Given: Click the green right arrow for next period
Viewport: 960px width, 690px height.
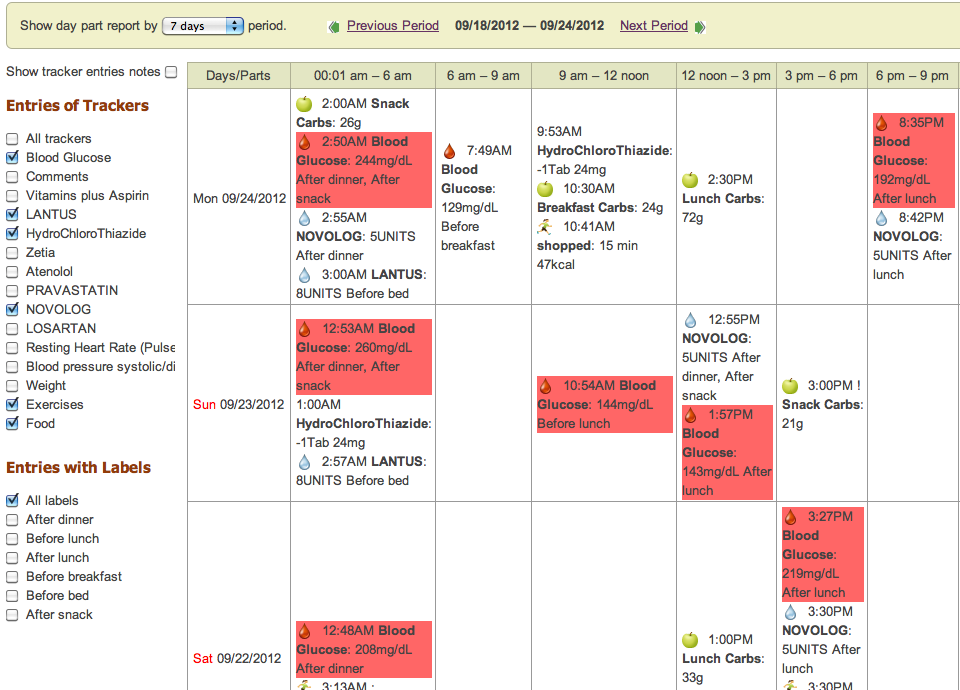Looking at the screenshot, I should pyautogui.click(x=700, y=27).
